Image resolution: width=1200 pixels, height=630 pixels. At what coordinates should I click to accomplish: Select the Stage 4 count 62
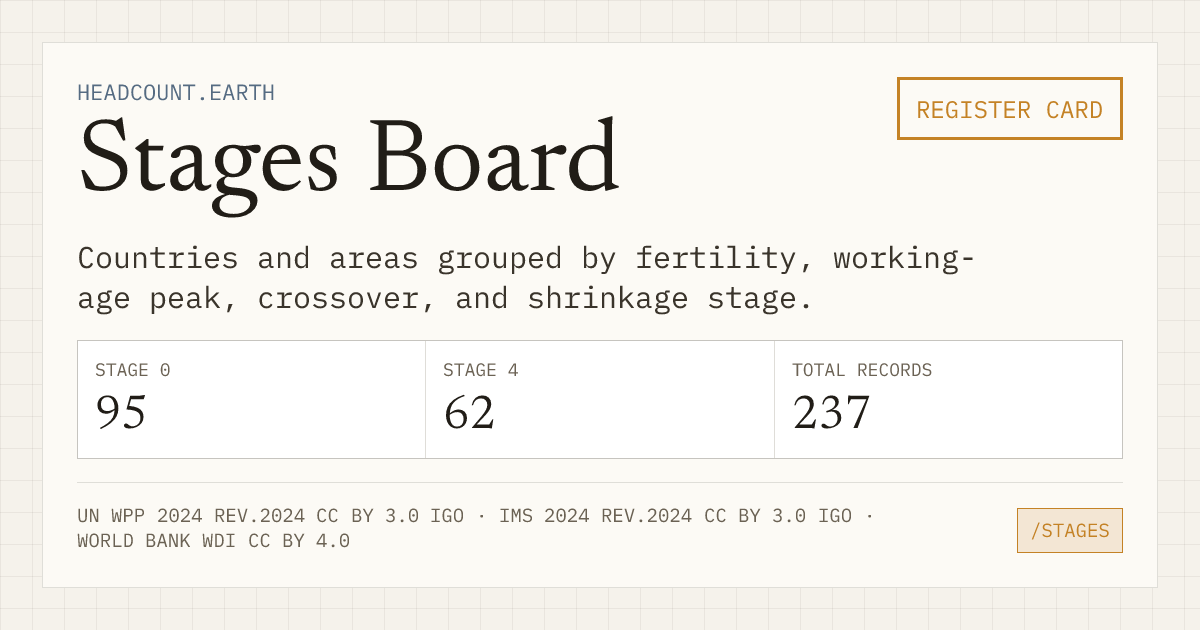click(469, 412)
